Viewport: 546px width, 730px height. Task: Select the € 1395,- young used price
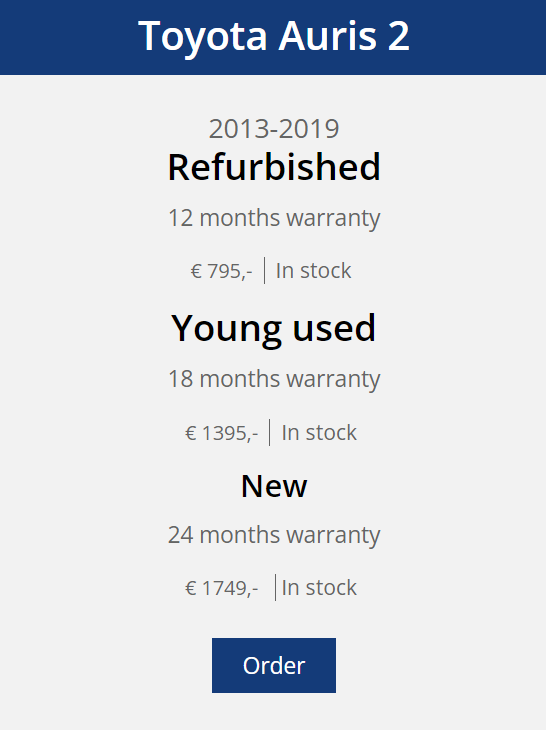[222, 433]
